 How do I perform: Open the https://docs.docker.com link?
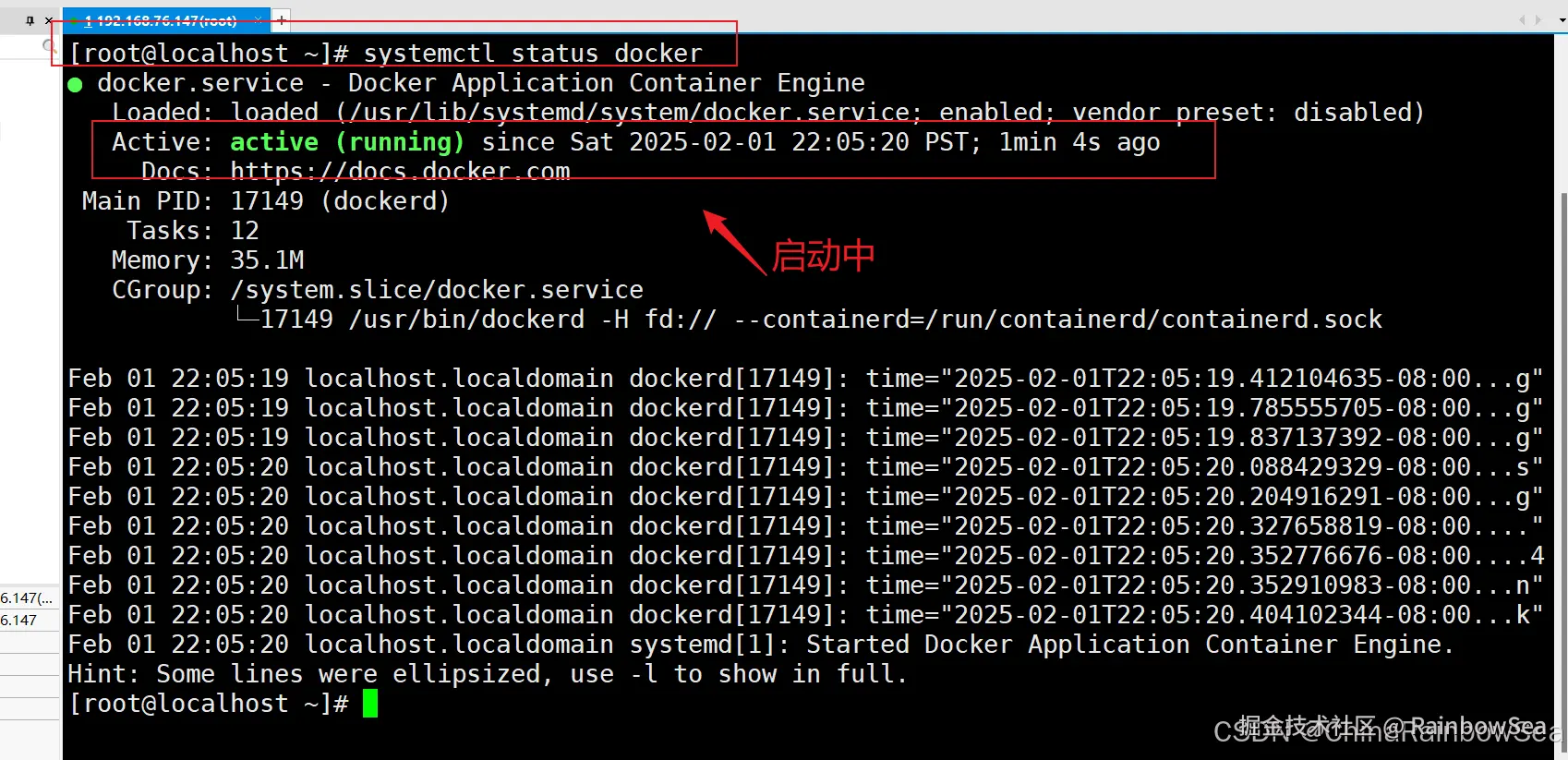coord(400,171)
